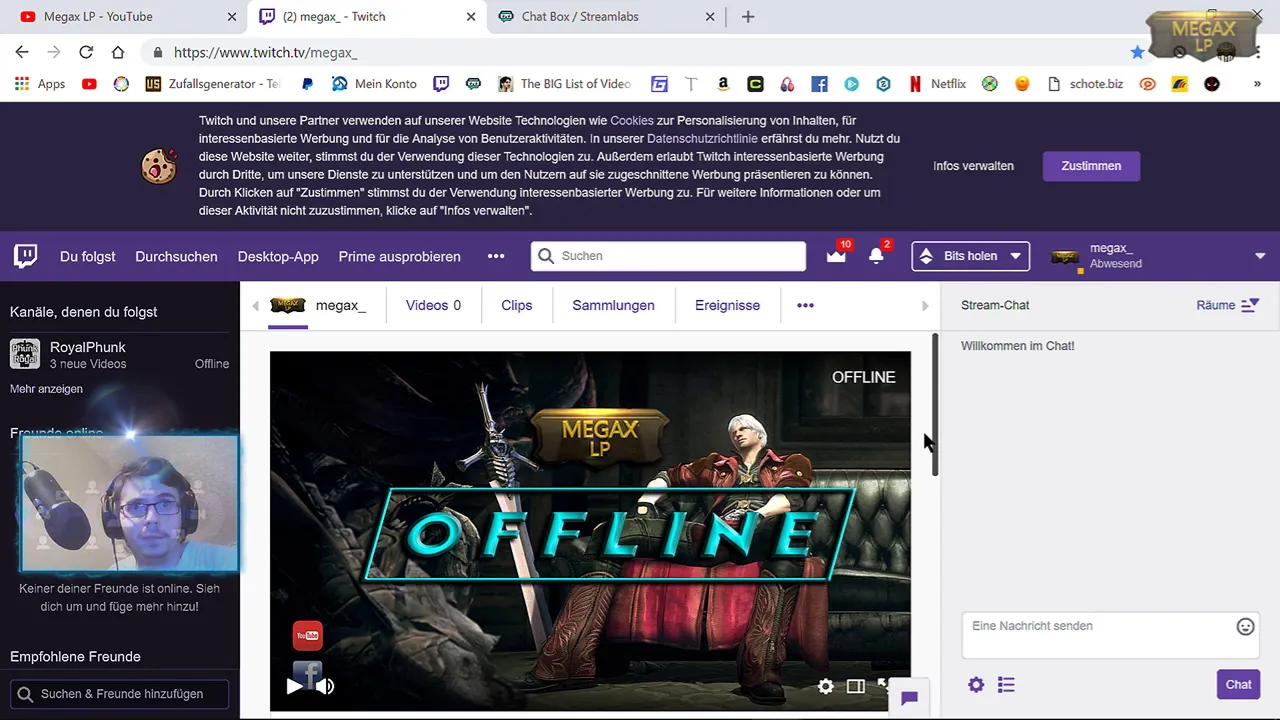
Task: Click the page vertical scrollbar thumb
Action: pos(935,404)
